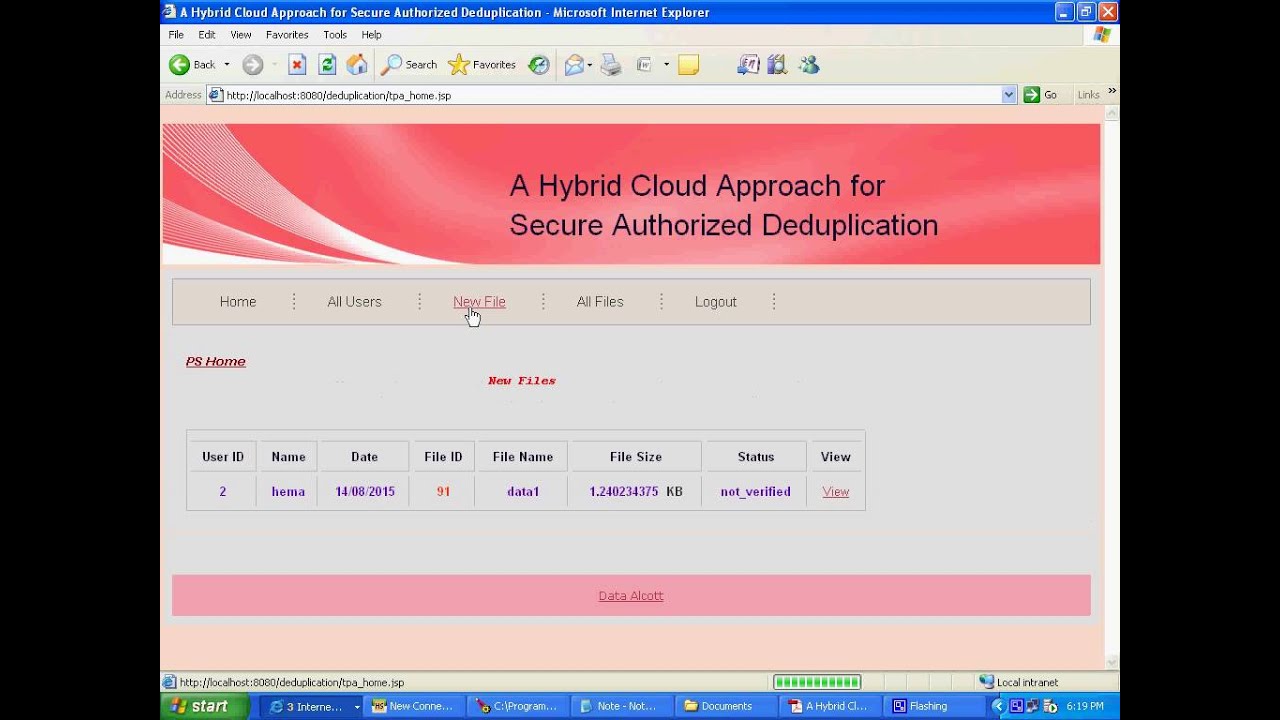Click the 'not_verified' status cell

click(756, 492)
